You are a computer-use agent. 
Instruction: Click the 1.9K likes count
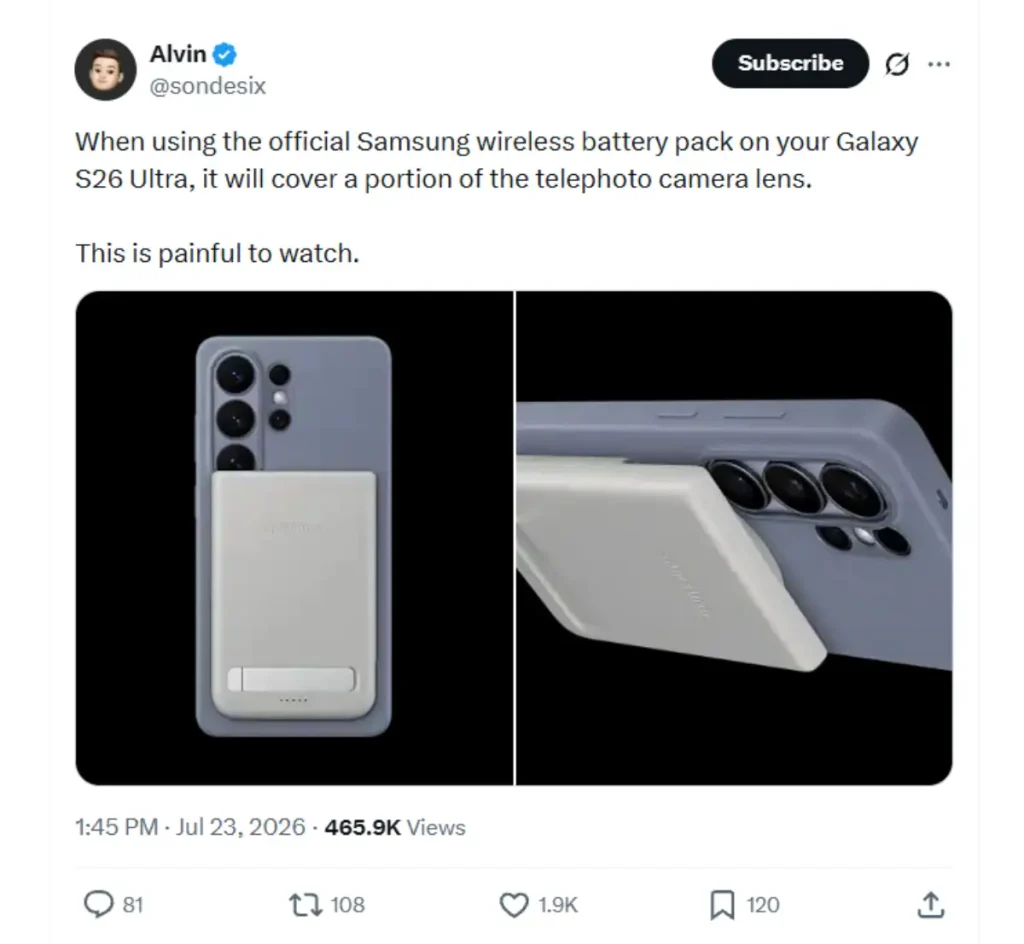[558, 905]
